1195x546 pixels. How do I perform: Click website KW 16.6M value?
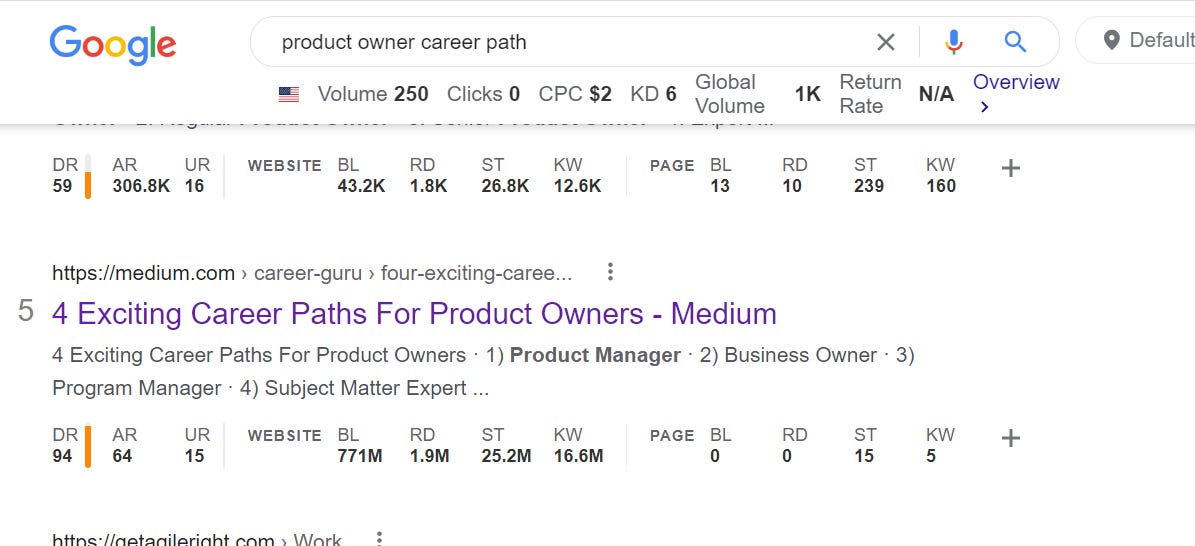tap(578, 456)
